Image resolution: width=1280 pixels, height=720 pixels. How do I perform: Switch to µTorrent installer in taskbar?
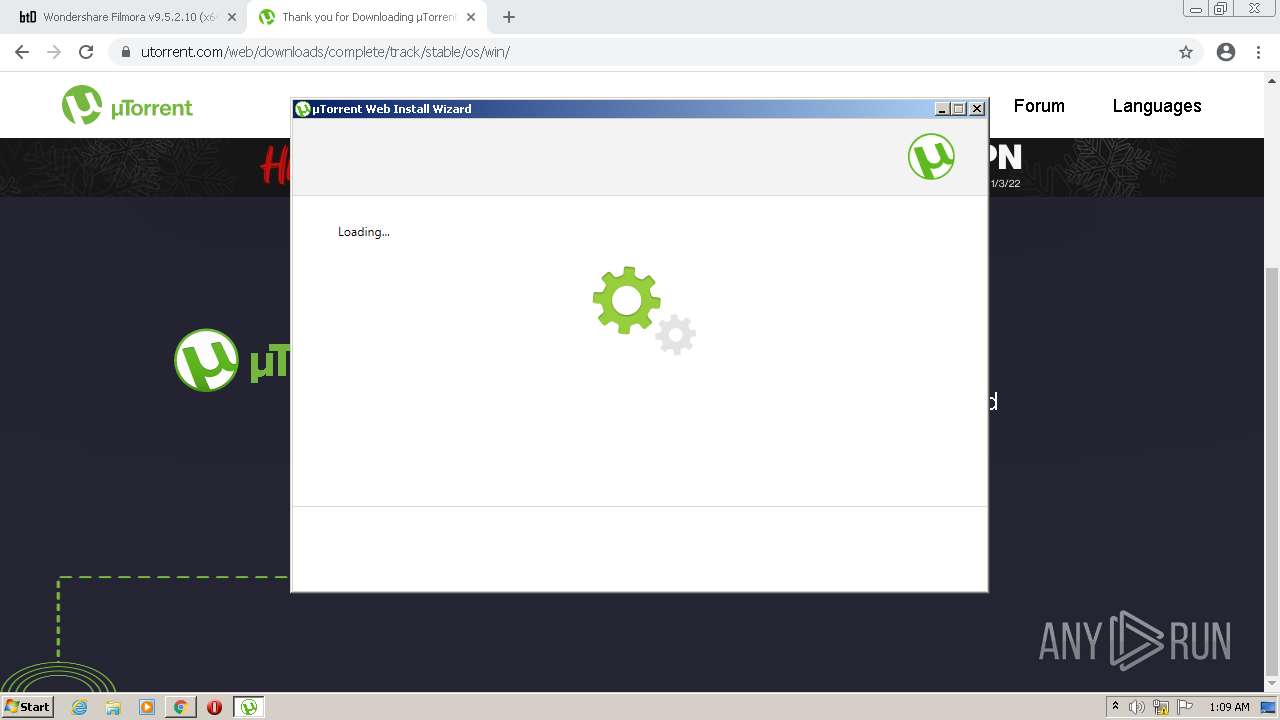pyautogui.click(x=248, y=707)
